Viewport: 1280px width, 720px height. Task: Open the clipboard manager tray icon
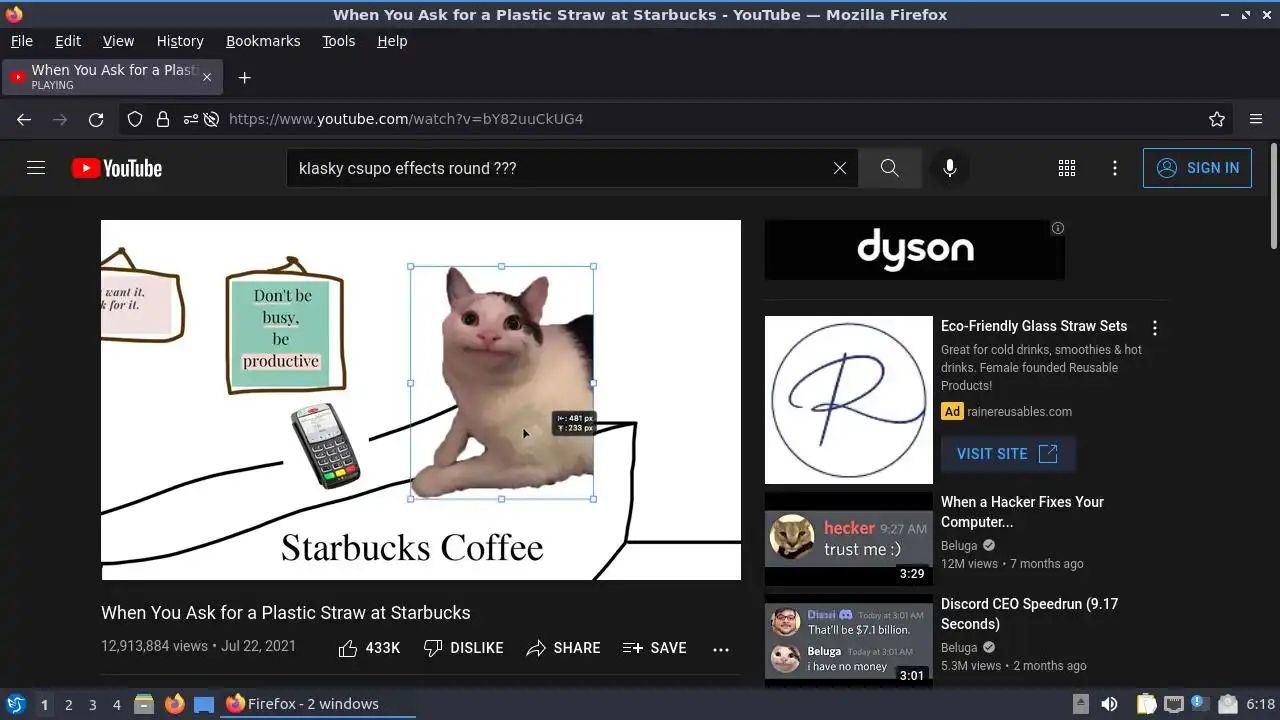1146,704
